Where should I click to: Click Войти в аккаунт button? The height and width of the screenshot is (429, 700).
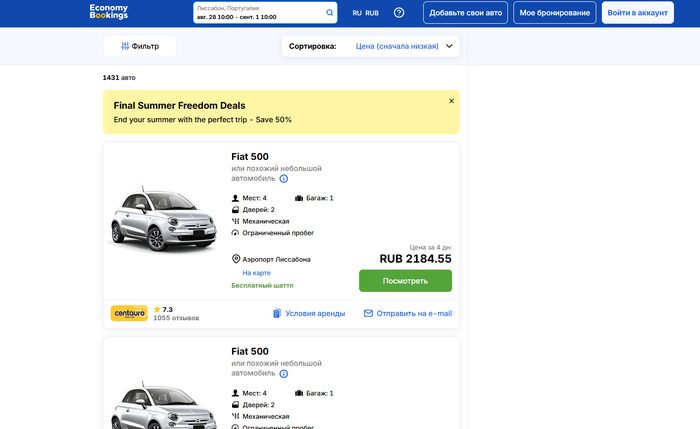coord(638,12)
